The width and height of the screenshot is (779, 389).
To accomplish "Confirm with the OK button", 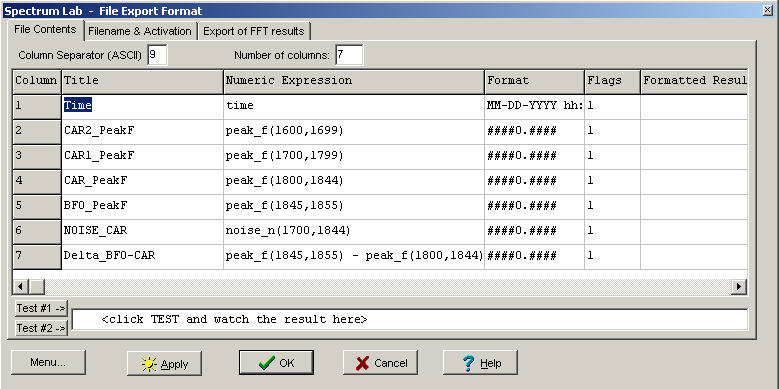I will click(276, 363).
